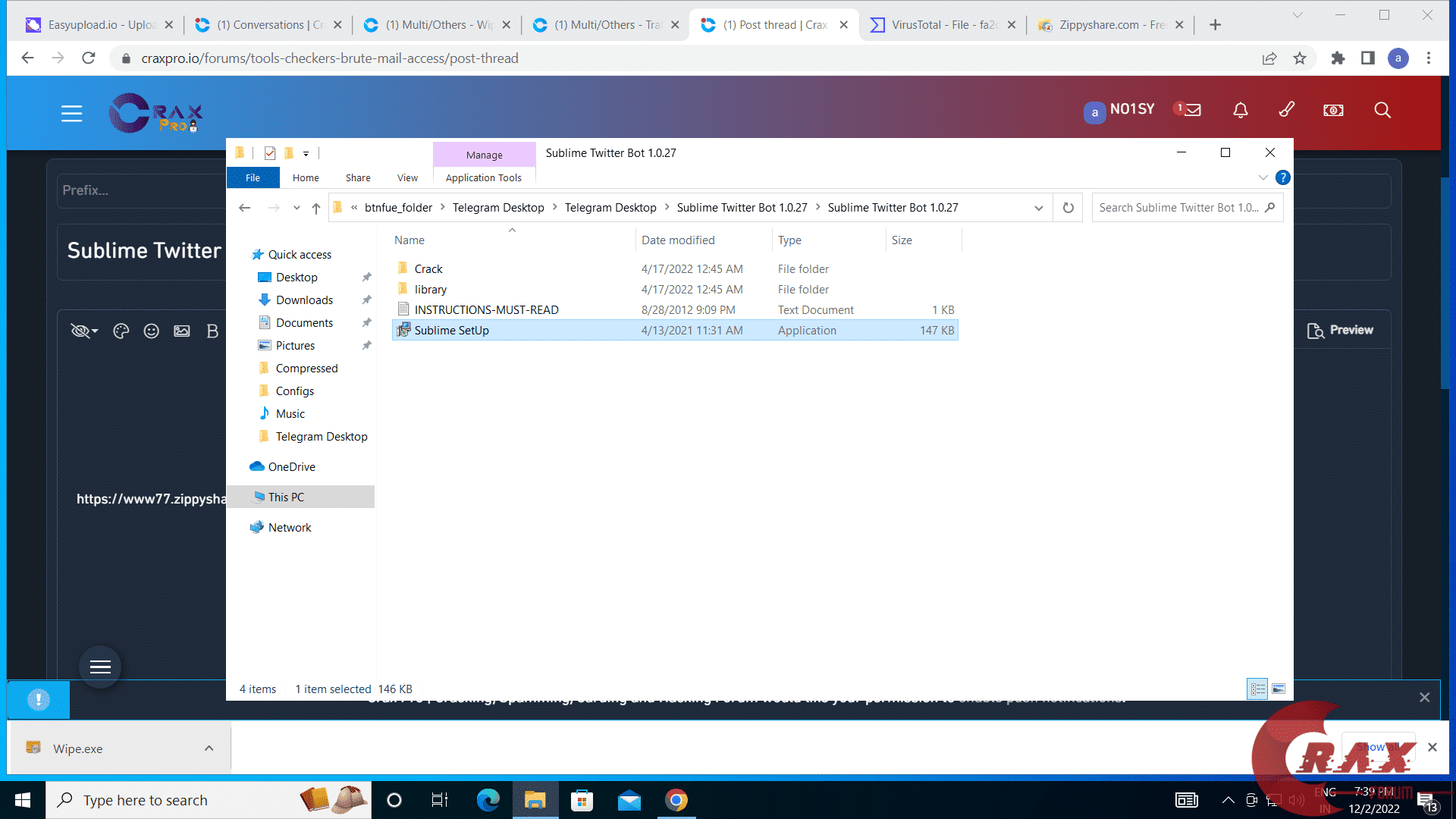Screen dimensions: 1456x819
Task: Open the Windows Start menu
Action: click(x=23, y=800)
